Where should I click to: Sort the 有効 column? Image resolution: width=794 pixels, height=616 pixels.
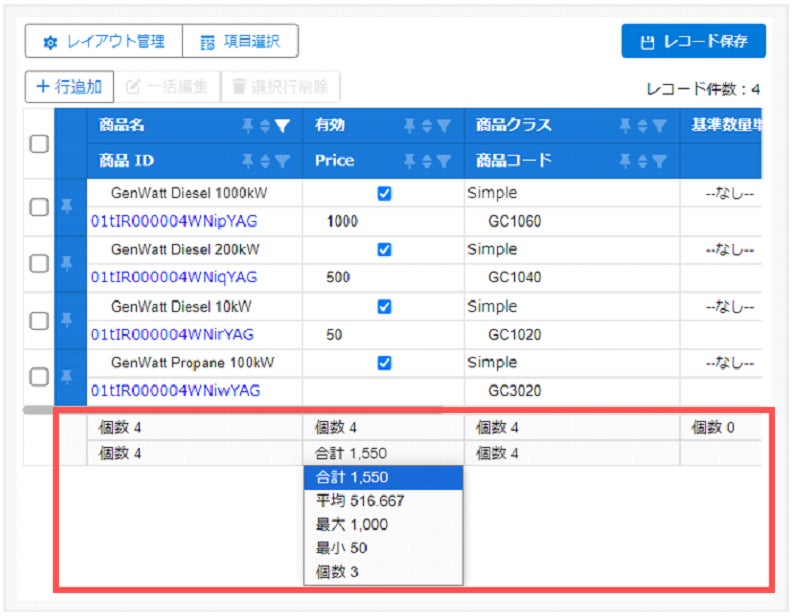click(427, 126)
